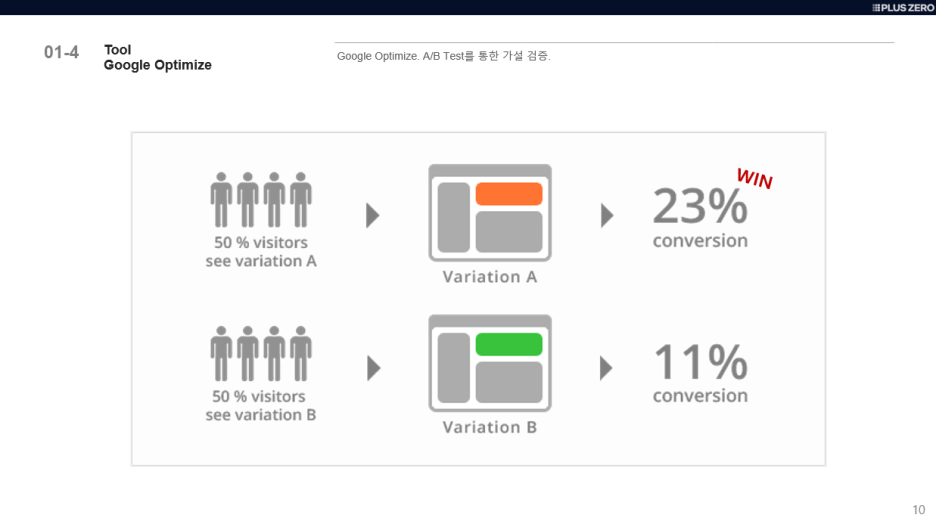Screen dimensions: 936x524
Task: Click the green block in Variation B
Action: click(x=508, y=345)
